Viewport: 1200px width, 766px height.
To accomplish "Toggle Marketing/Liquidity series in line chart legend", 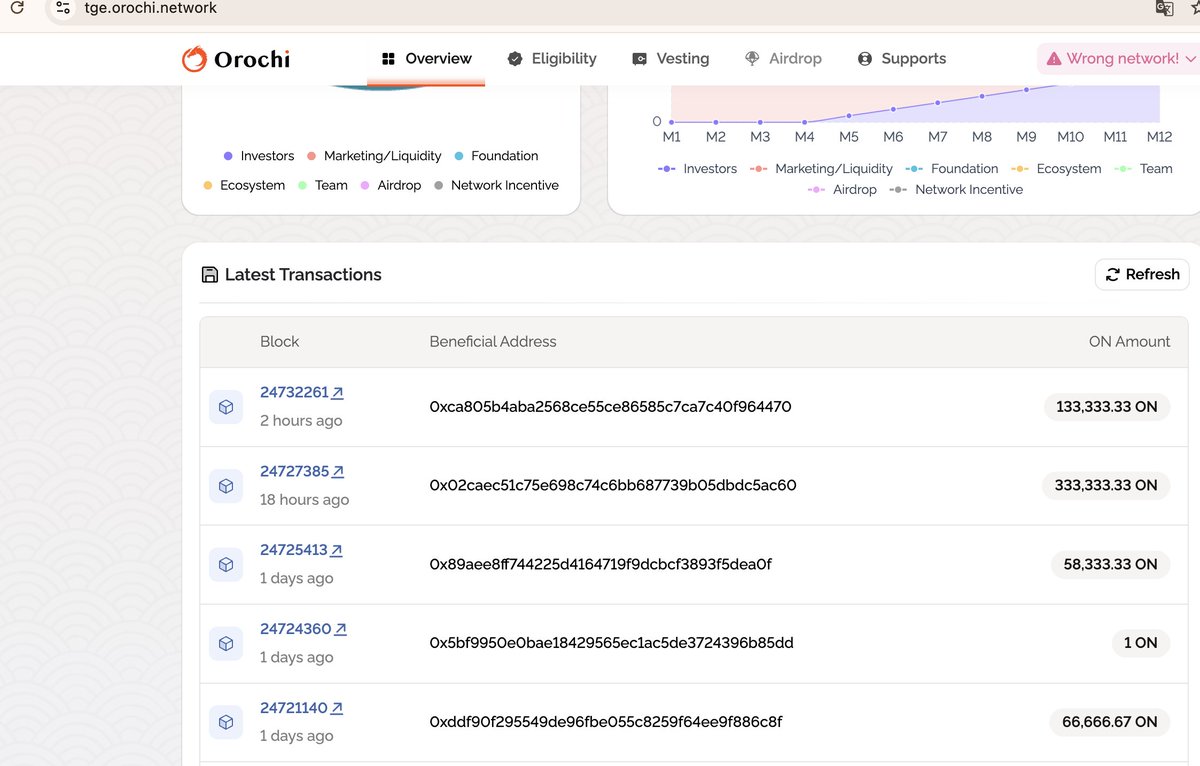I will (820, 169).
